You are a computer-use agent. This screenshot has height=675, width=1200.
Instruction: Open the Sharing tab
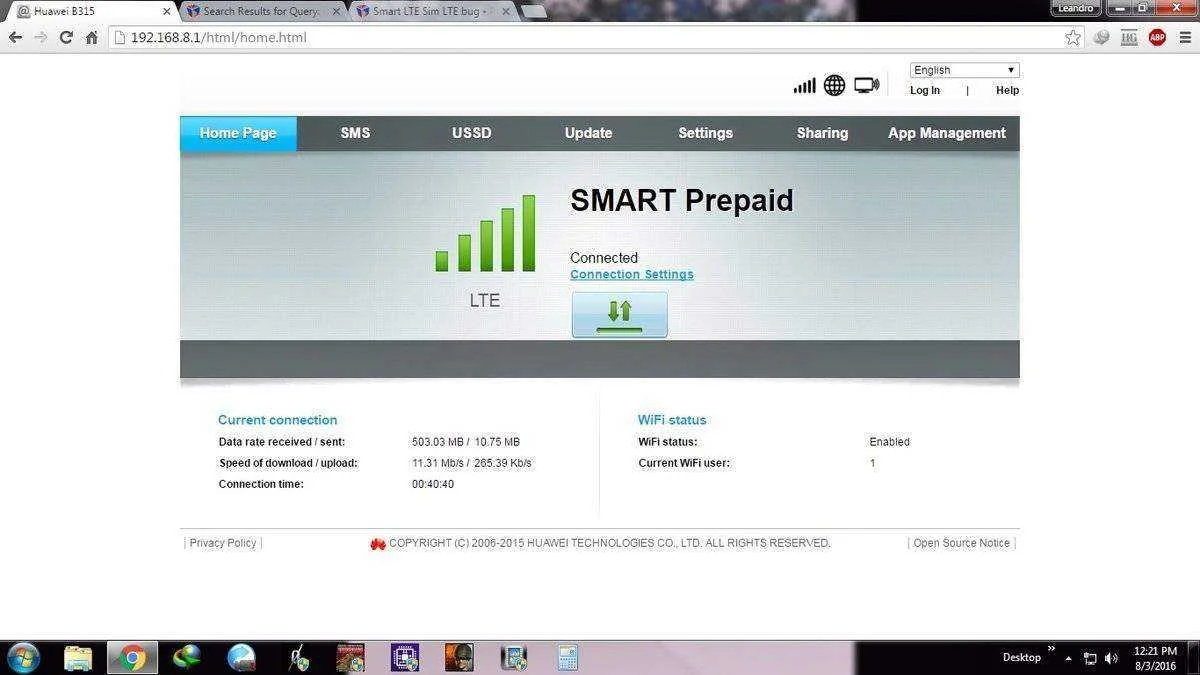click(x=822, y=133)
